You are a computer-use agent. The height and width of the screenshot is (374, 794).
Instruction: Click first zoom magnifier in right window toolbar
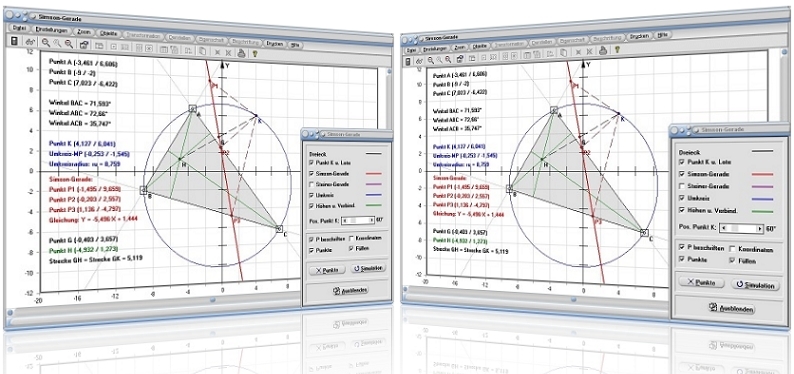pos(431,60)
